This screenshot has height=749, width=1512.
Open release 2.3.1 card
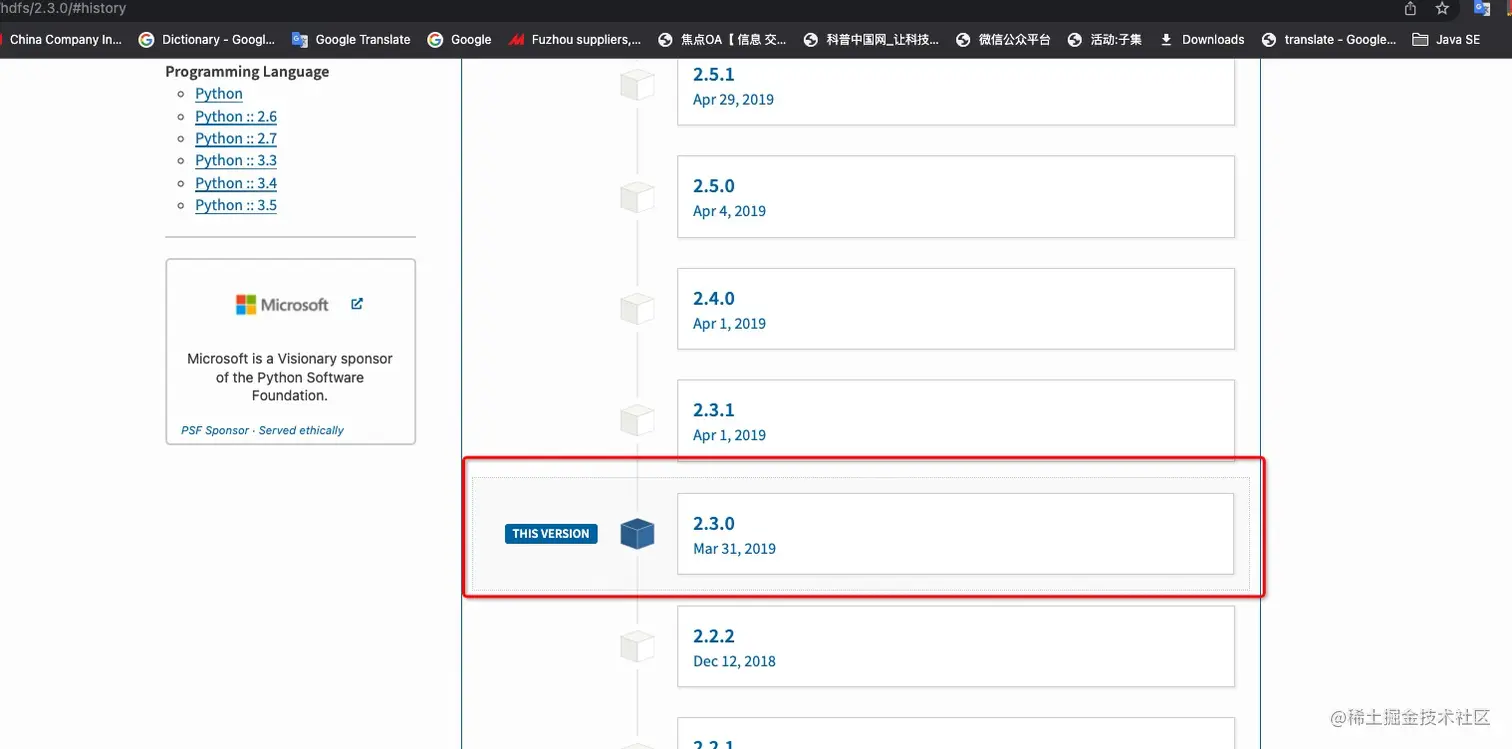point(956,420)
